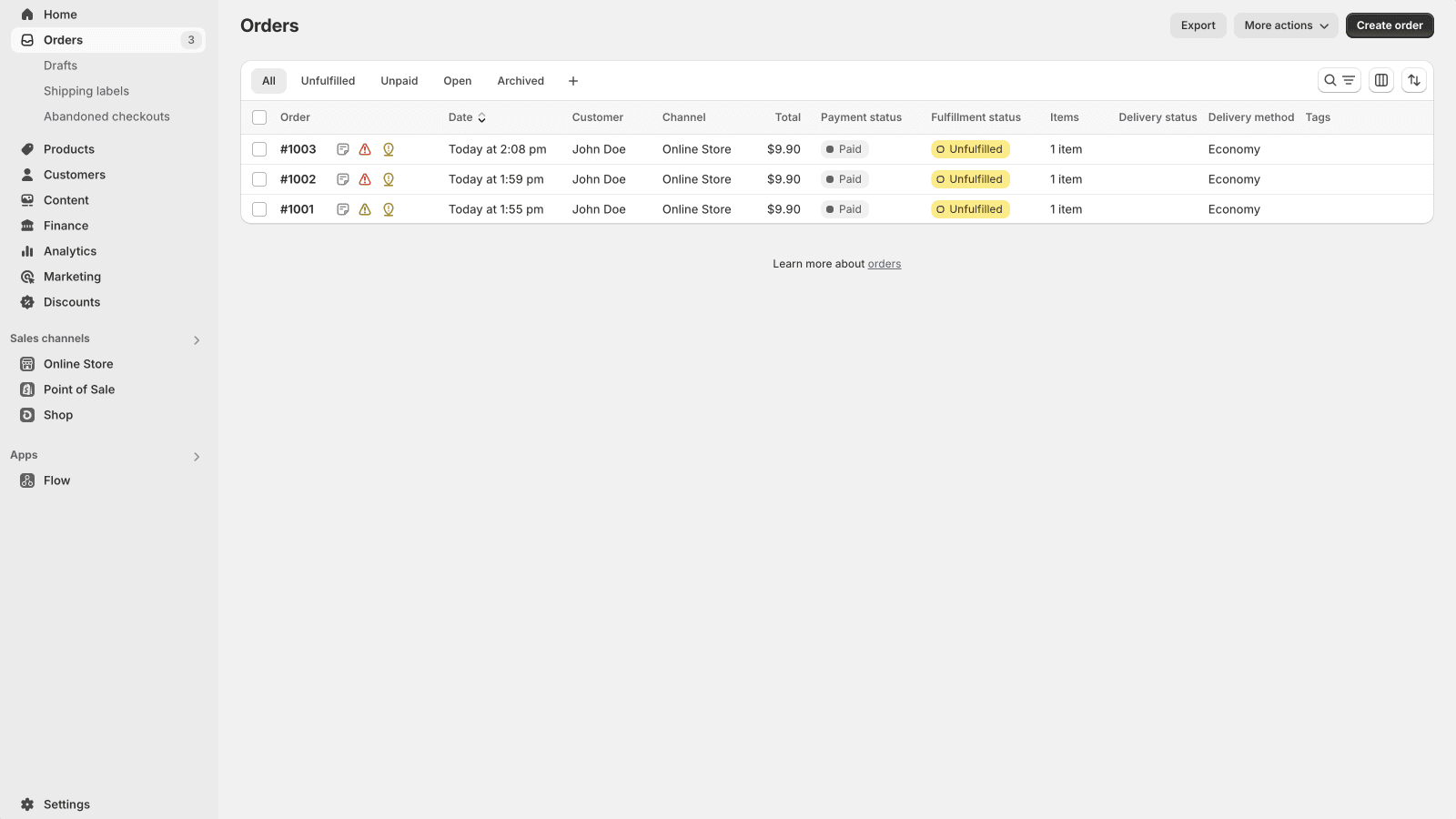View the note icon on order #1003

342,148
